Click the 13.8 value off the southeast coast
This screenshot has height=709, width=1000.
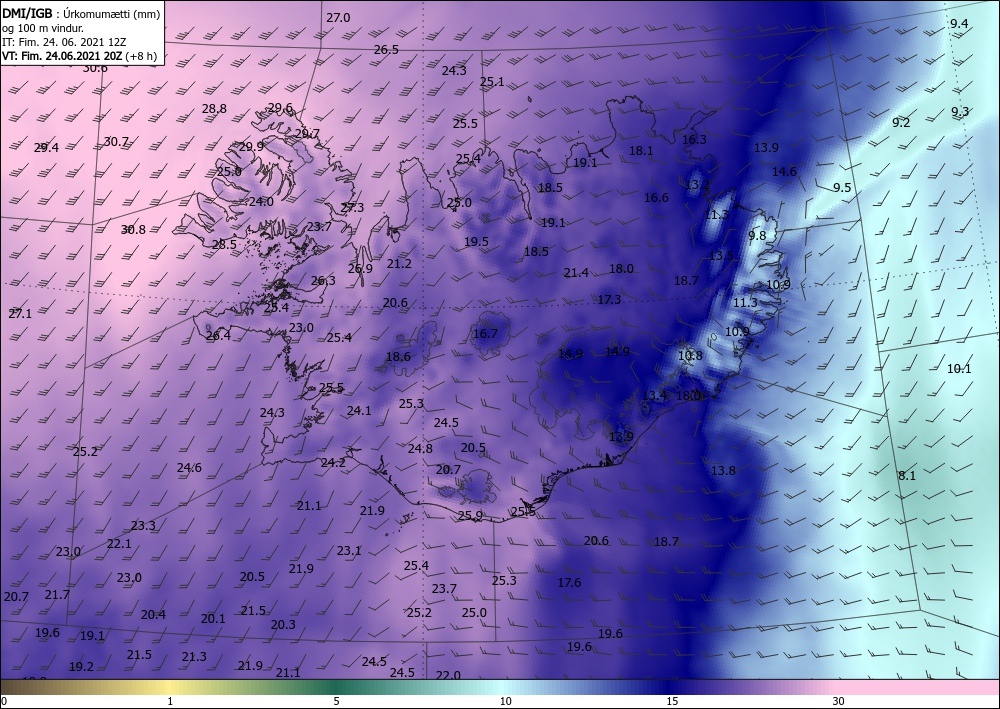tap(723, 471)
